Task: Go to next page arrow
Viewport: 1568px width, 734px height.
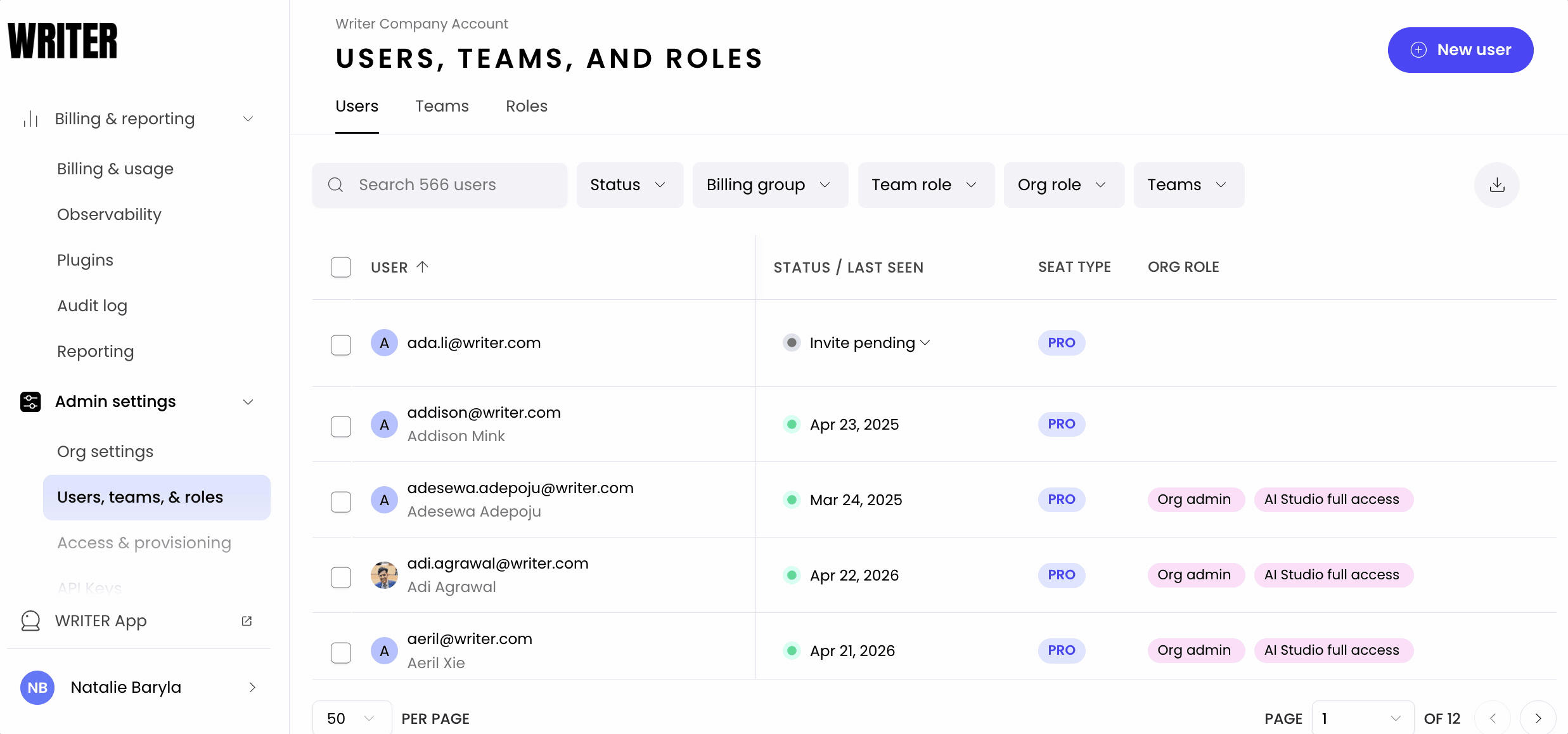Action: tap(1538, 718)
